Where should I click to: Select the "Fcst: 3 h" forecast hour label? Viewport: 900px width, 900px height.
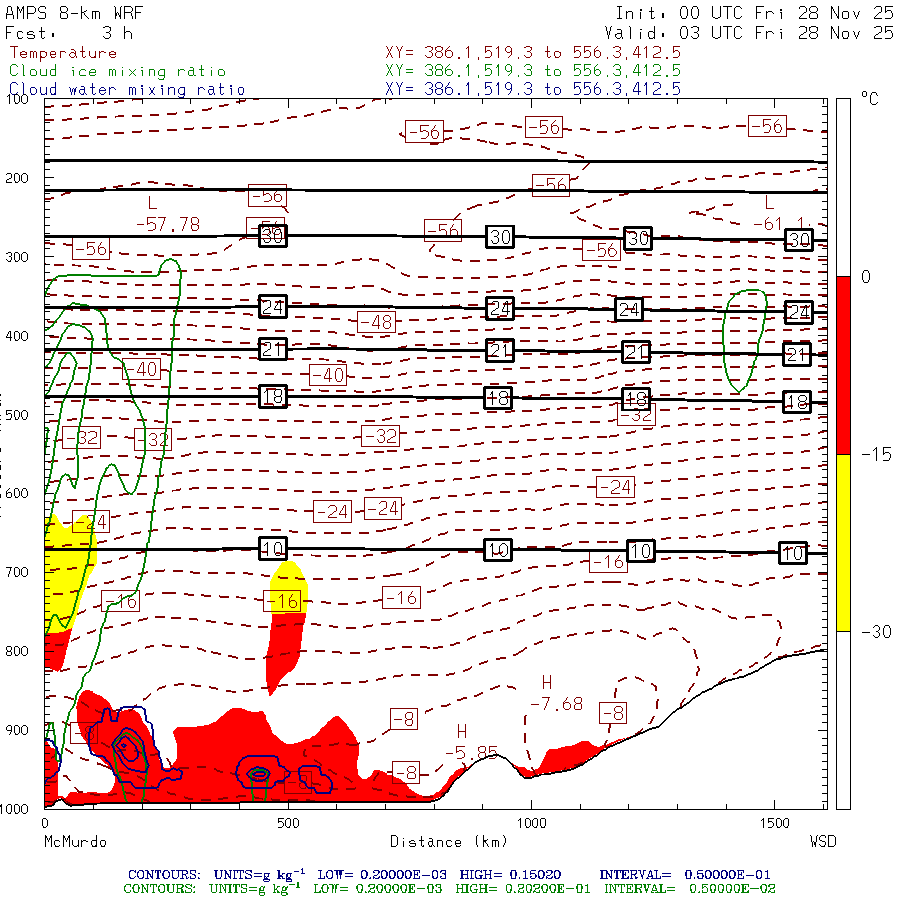[69, 33]
